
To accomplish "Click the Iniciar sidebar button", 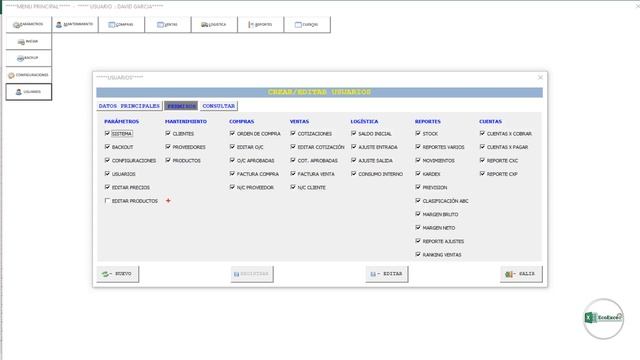I will coord(29,42).
